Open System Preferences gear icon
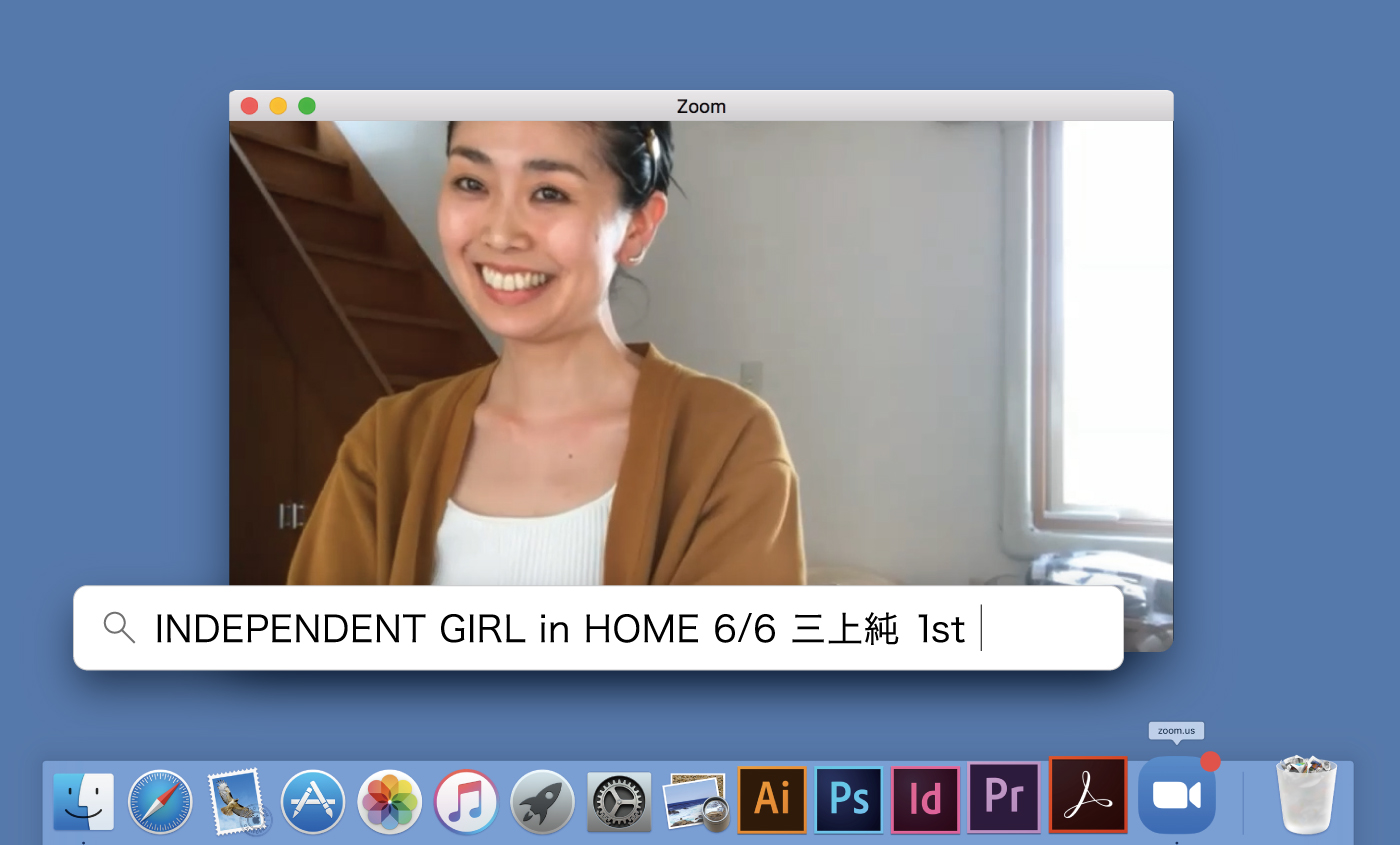Image resolution: width=1400 pixels, height=845 pixels. tap(619, 801)
